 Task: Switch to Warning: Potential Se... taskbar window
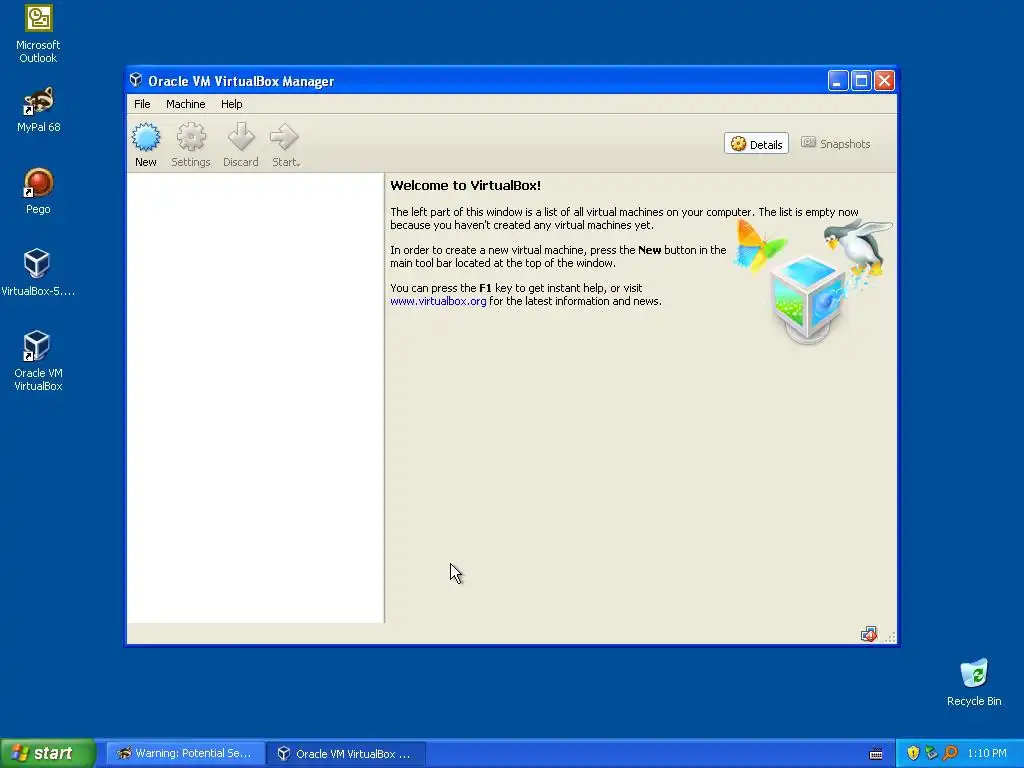185,754
